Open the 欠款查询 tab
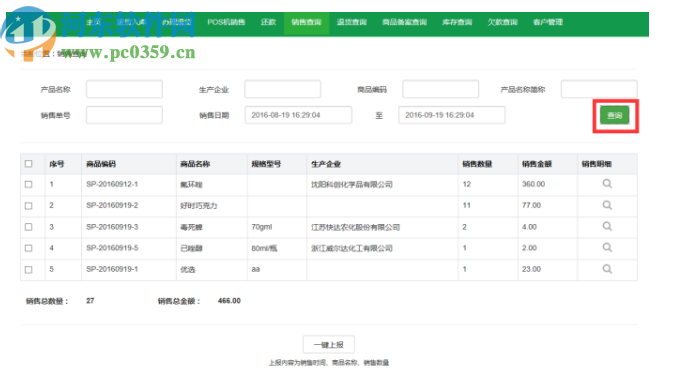 (x=502, y=22)
